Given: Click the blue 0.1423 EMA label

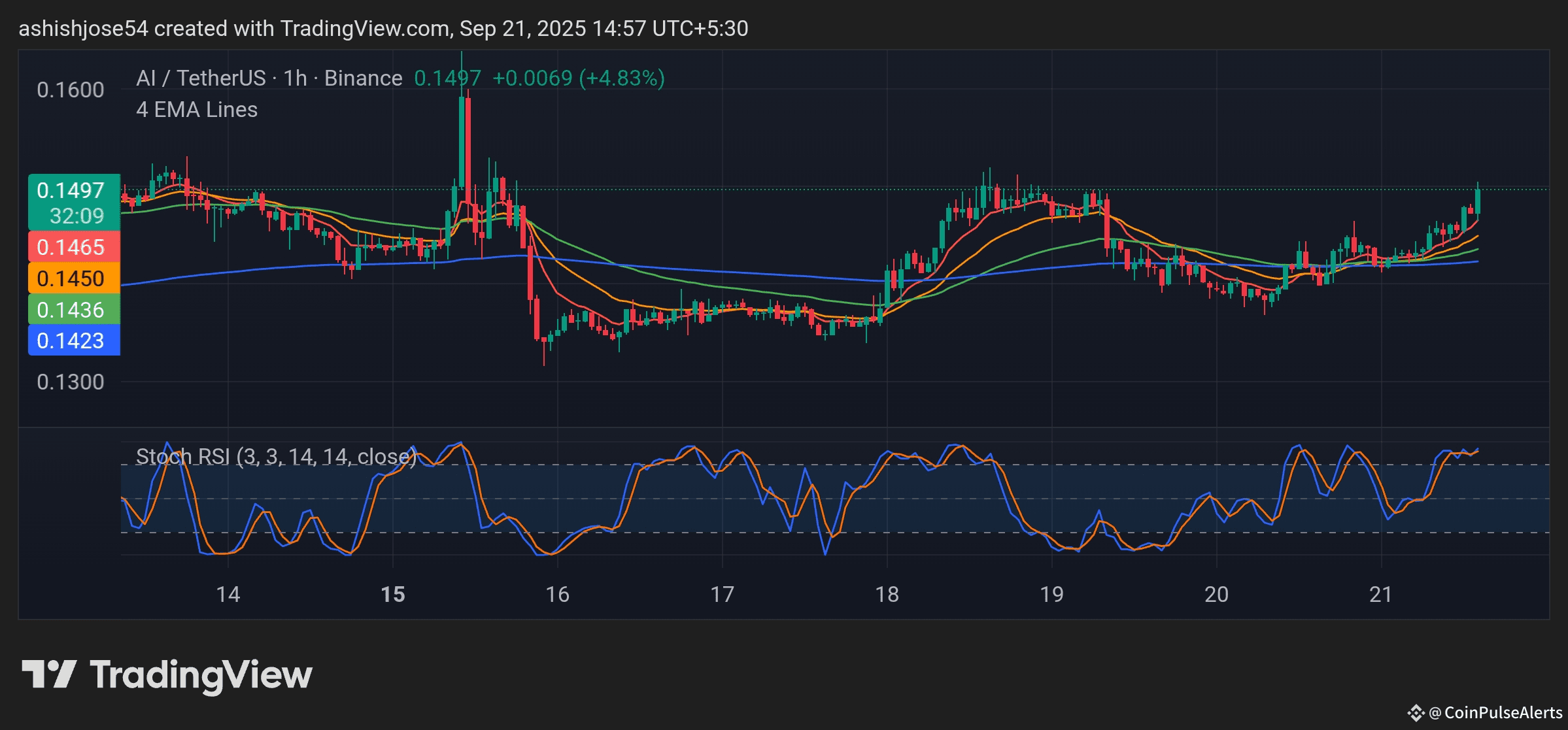Looking at the screenshot, I should [71, 340].
